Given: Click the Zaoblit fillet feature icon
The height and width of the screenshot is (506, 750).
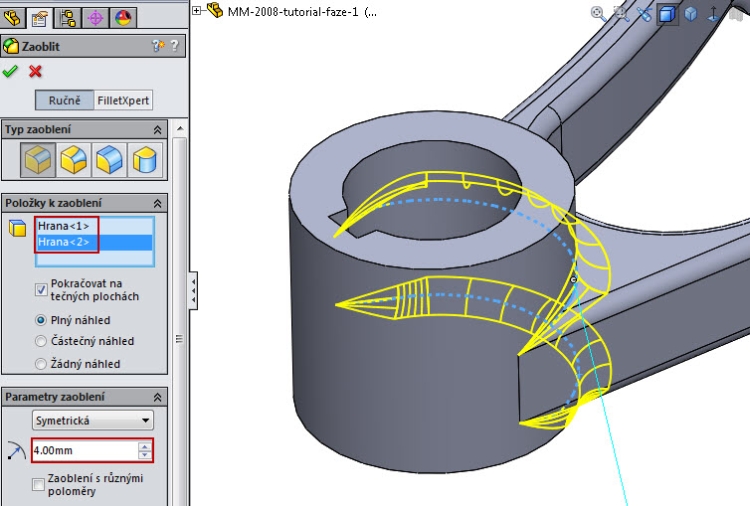Looking at the screenshot, I should (11, 46).
